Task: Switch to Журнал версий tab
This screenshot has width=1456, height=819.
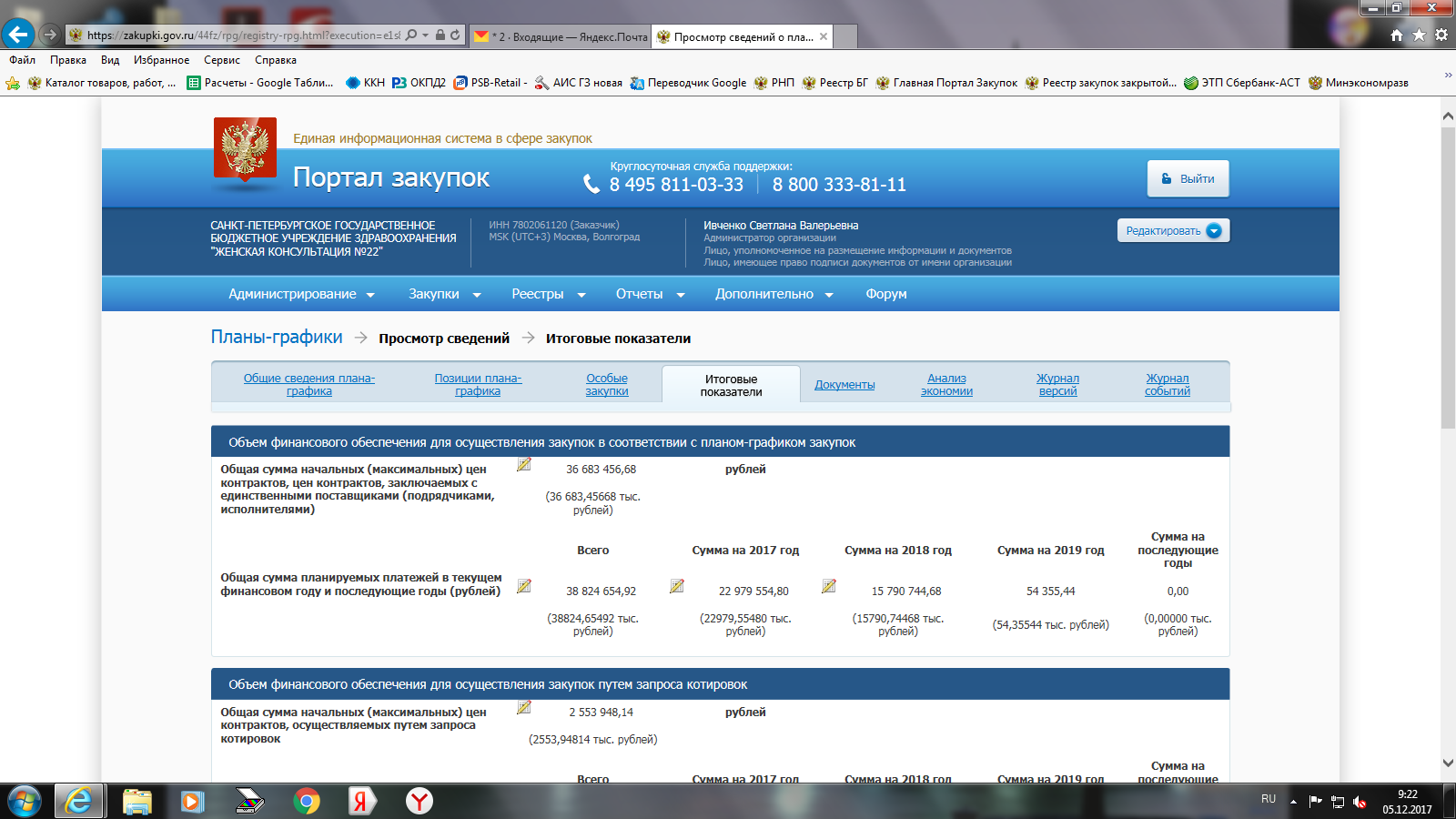Action: (1057, 384)
